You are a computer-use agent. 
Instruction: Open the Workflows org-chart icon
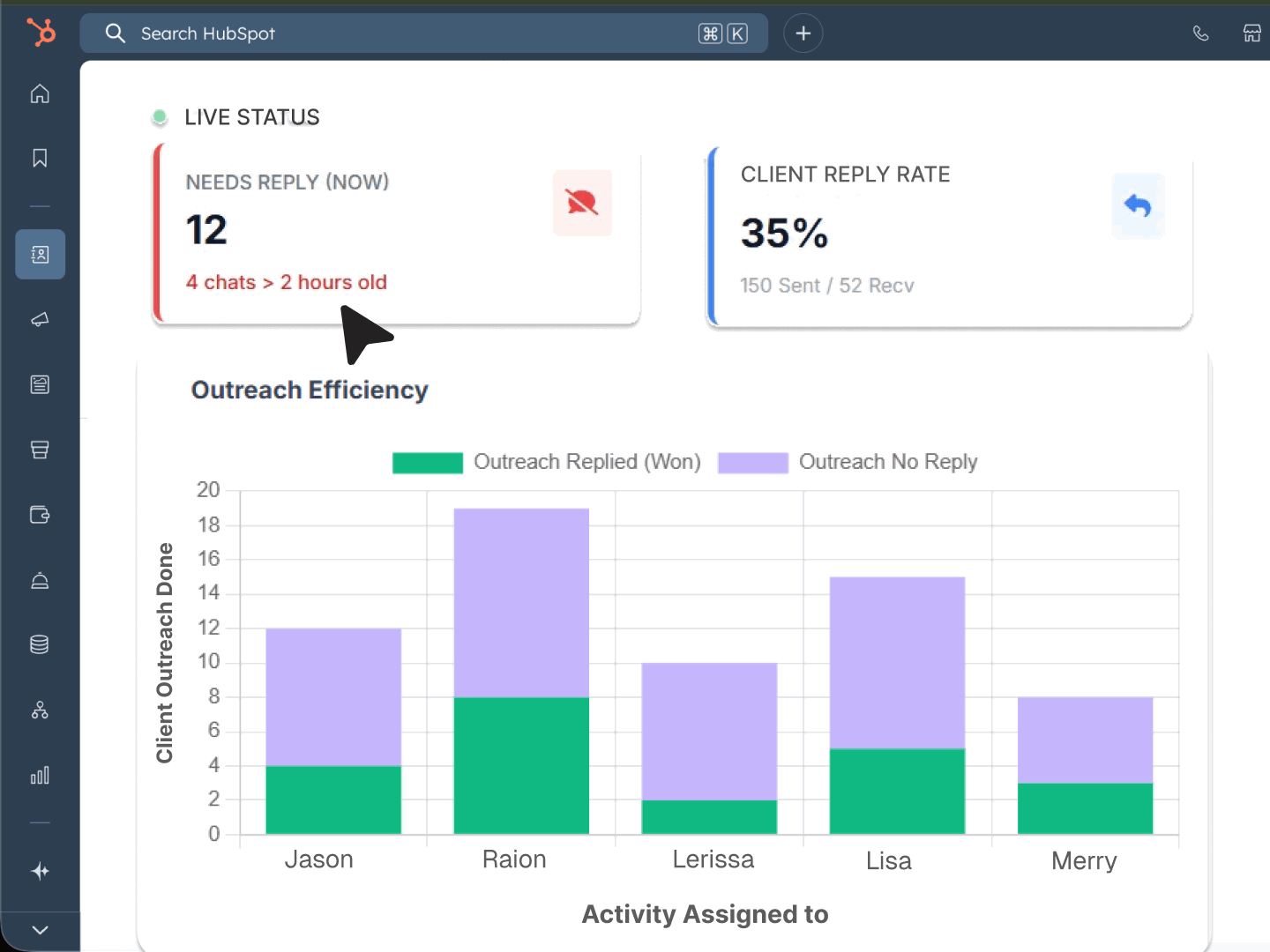point(40,710)
